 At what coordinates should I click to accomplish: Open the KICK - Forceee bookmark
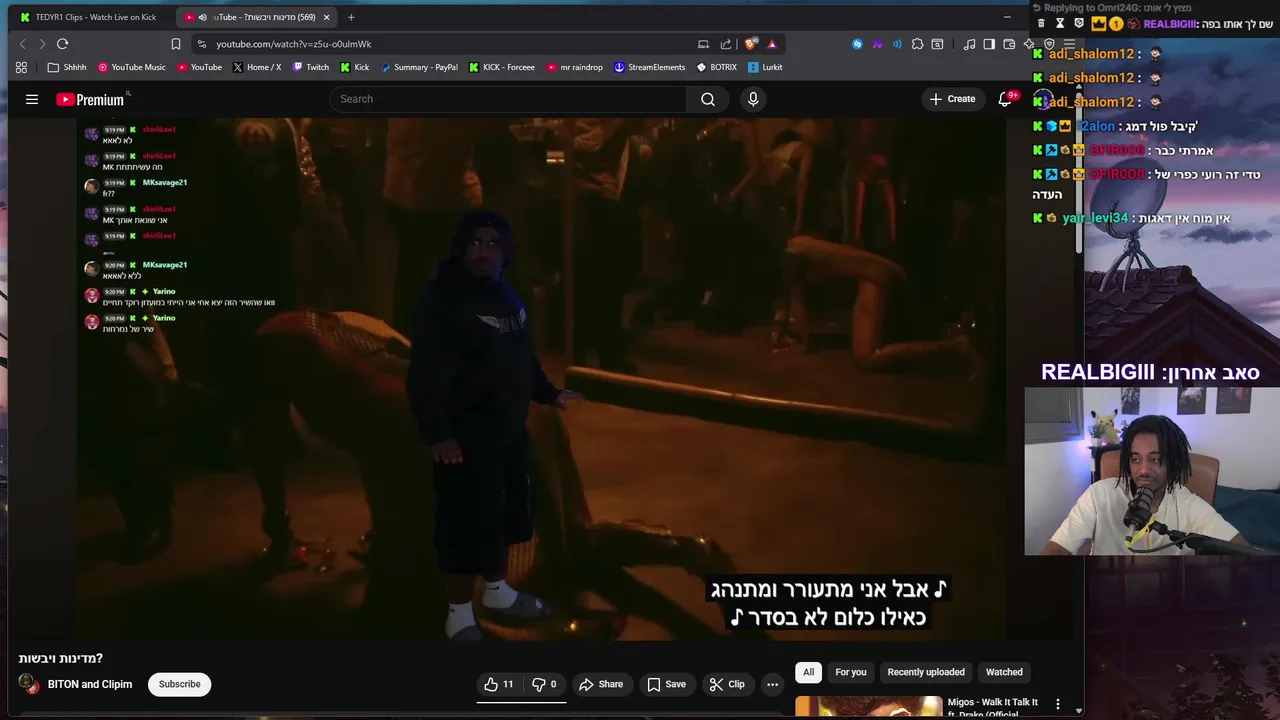(x=501, y=67)
